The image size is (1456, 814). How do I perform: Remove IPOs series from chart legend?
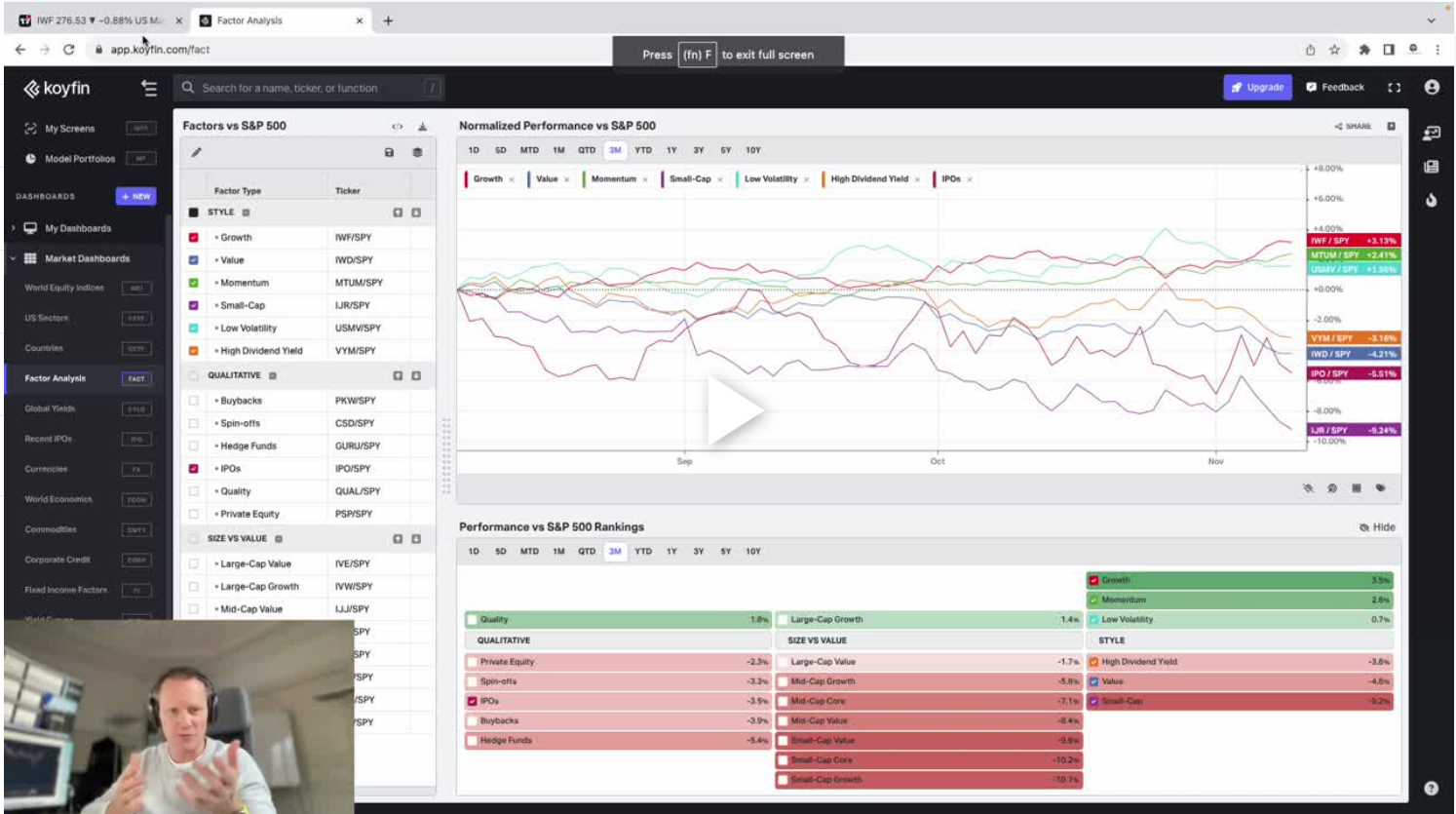pos(969,179)
